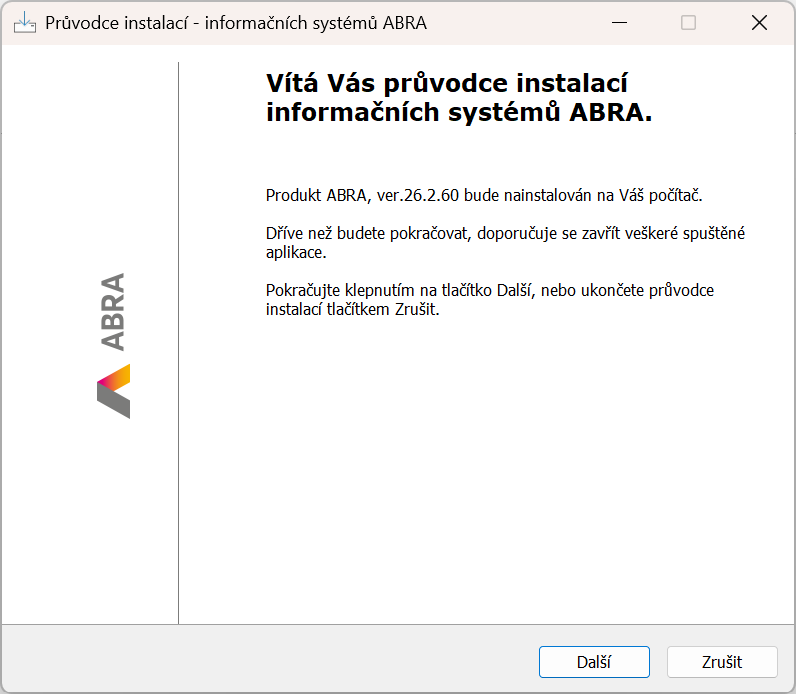Click the title bar text Průvodce instalací

click(x=117, y=23)
